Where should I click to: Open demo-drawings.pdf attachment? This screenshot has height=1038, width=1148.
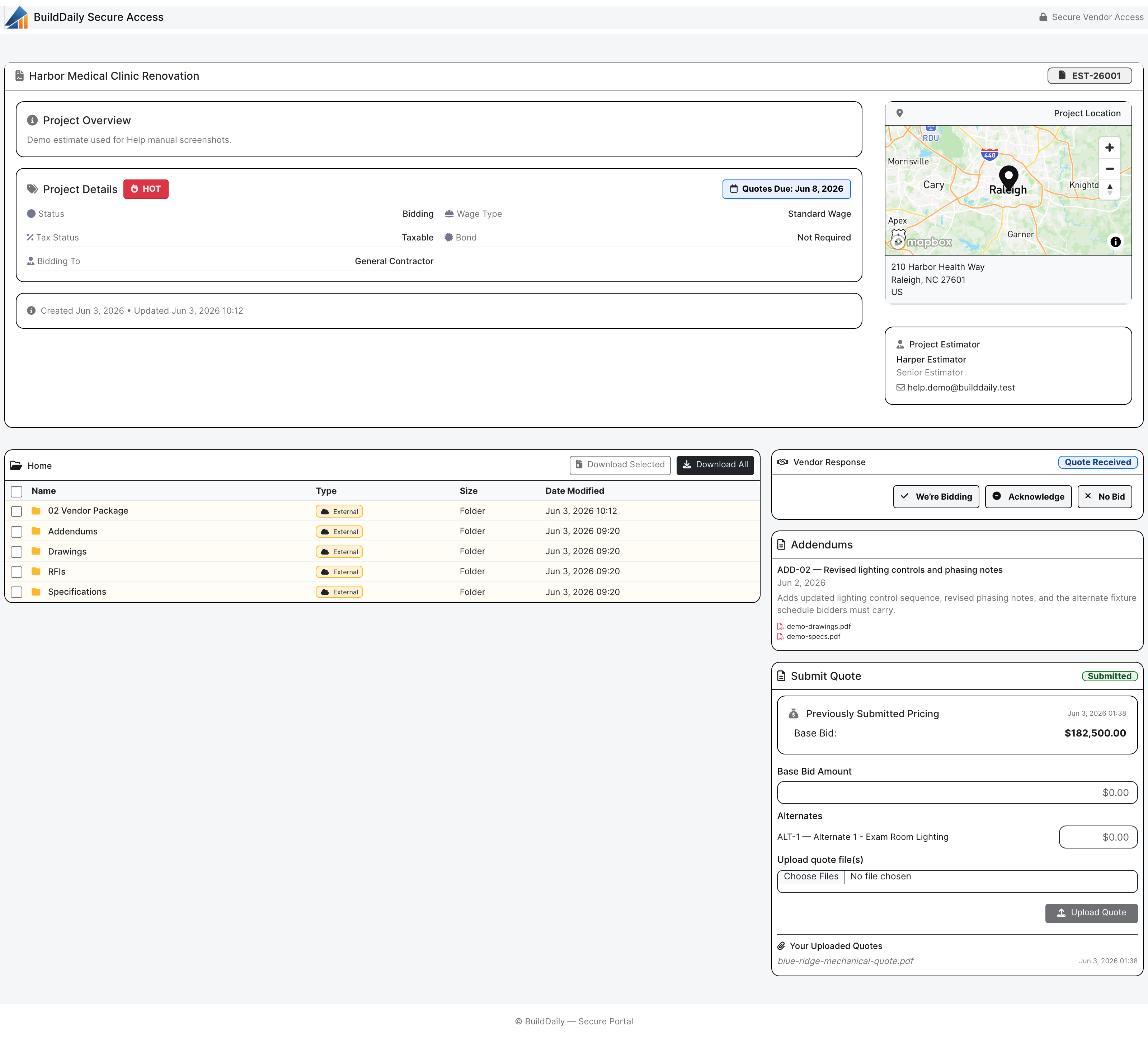click(x=818, y=626)
